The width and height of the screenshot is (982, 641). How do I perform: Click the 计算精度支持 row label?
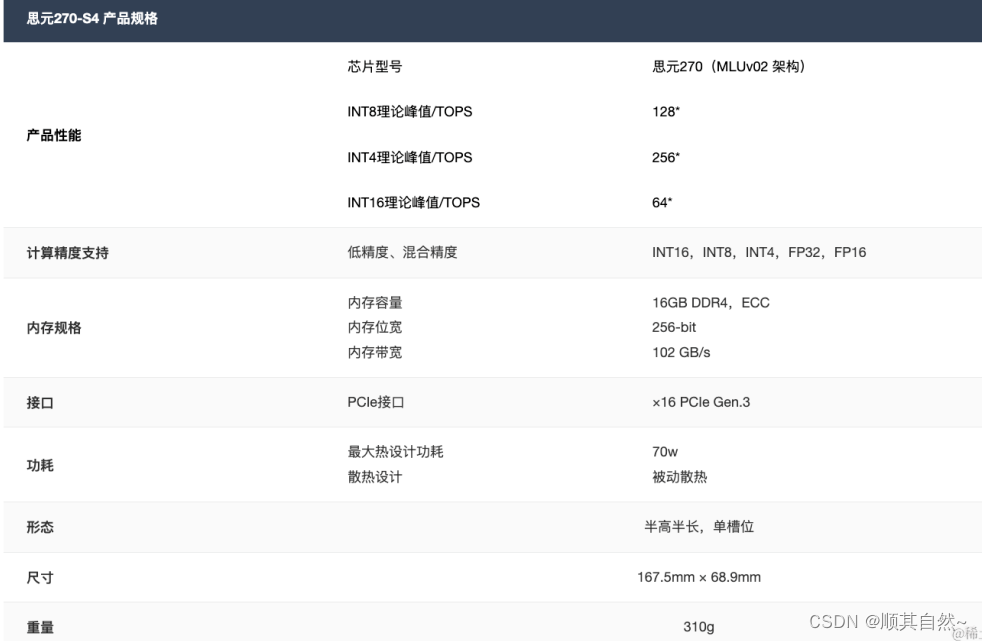click(x=68, y=253)
